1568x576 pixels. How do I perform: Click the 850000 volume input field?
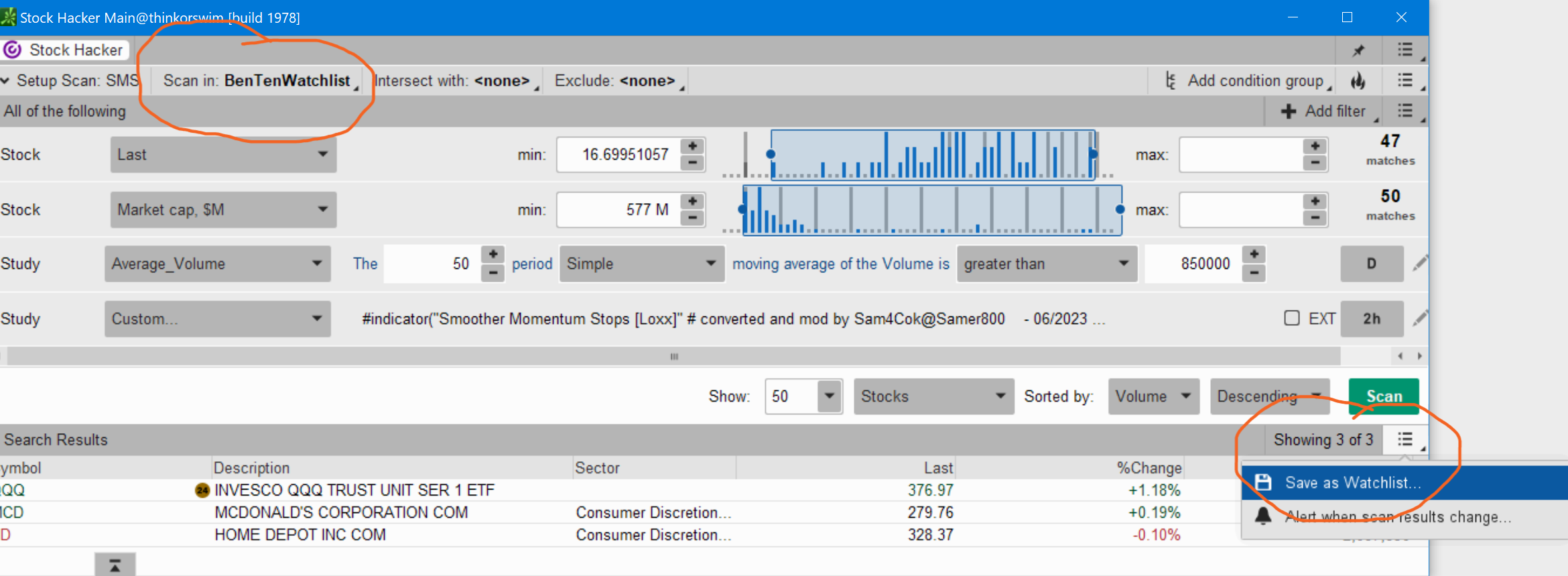pos(1193,264)
